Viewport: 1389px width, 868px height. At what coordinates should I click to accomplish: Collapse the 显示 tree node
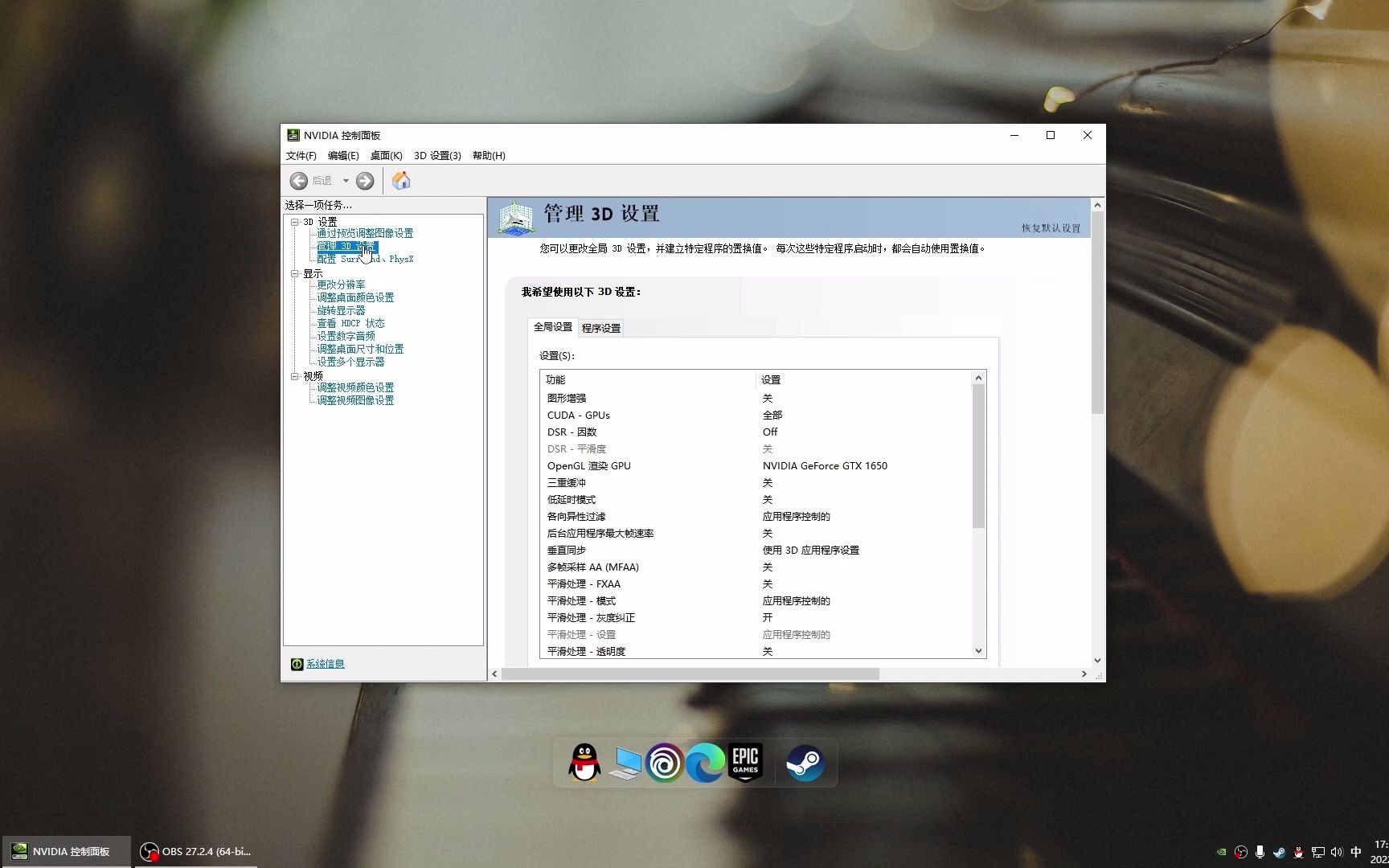point(294,274)
